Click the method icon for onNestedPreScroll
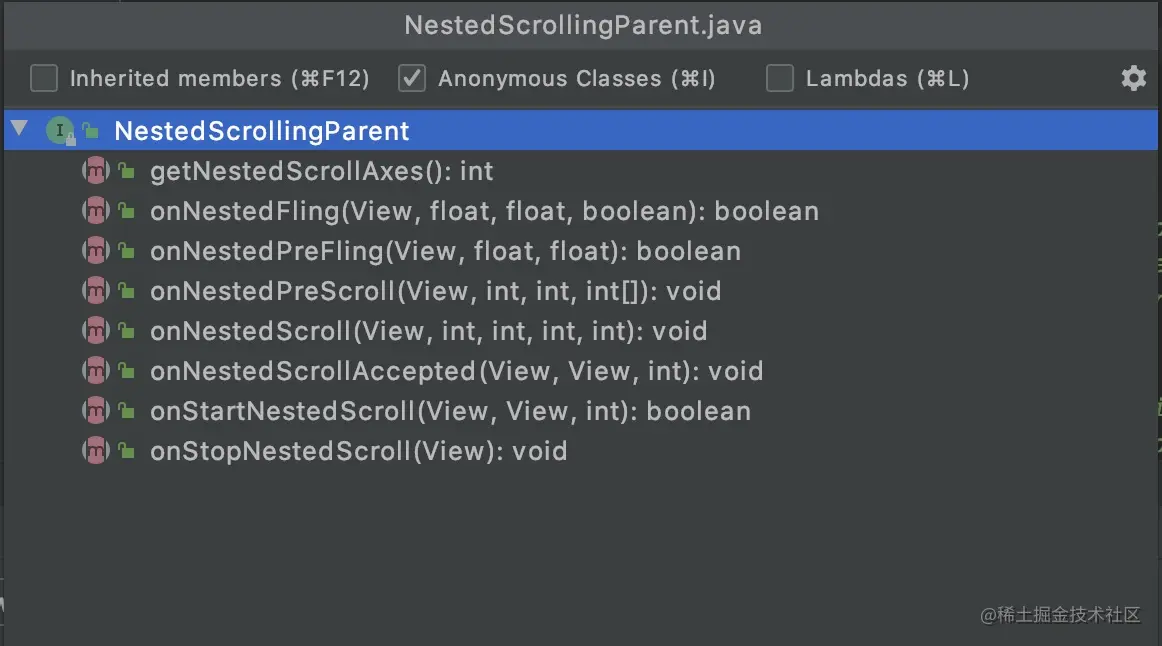The width and height of the screenshot is (1162, 646). point(93,290)
